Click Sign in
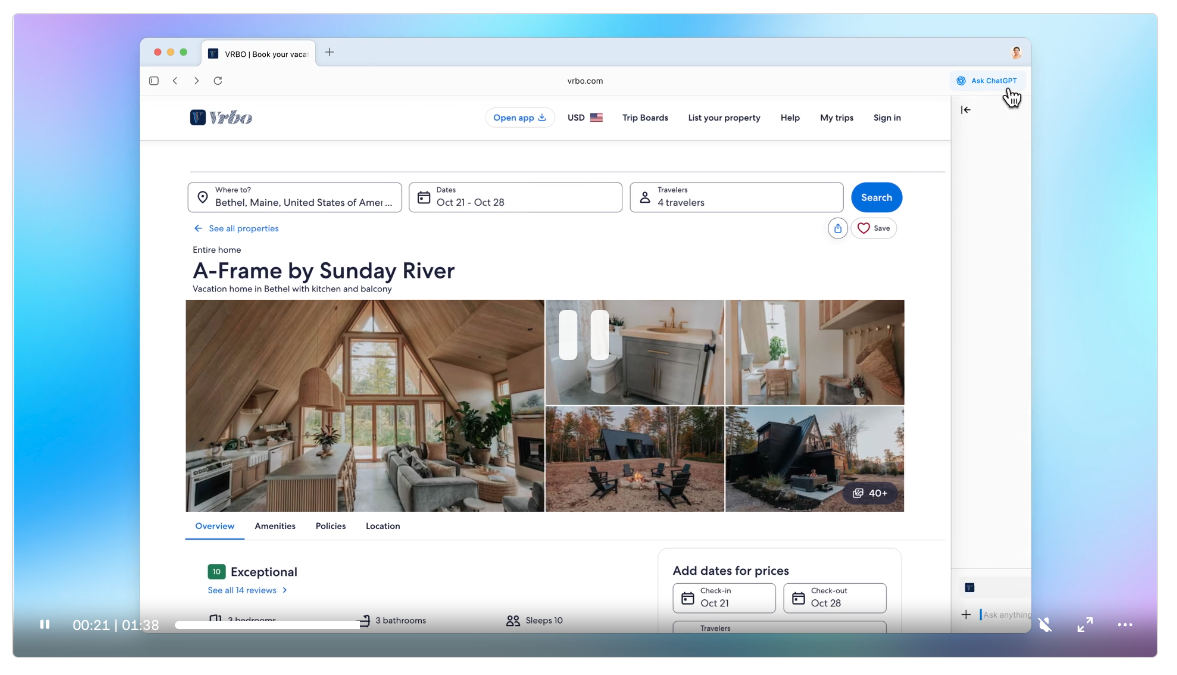 pos(887,118)
